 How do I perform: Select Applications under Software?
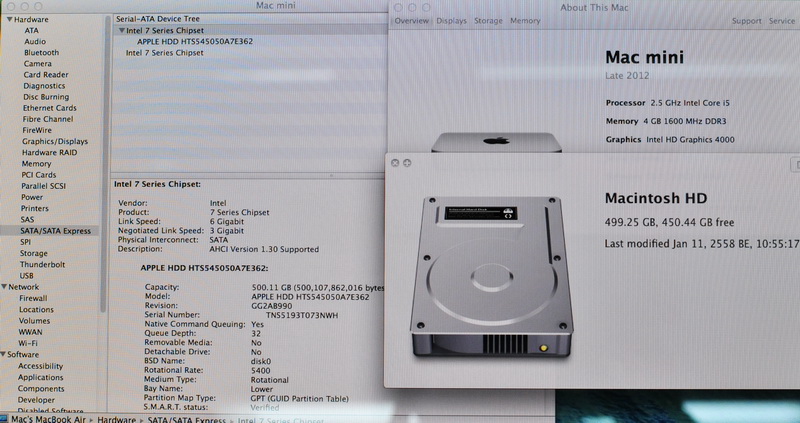pos(40,378)
